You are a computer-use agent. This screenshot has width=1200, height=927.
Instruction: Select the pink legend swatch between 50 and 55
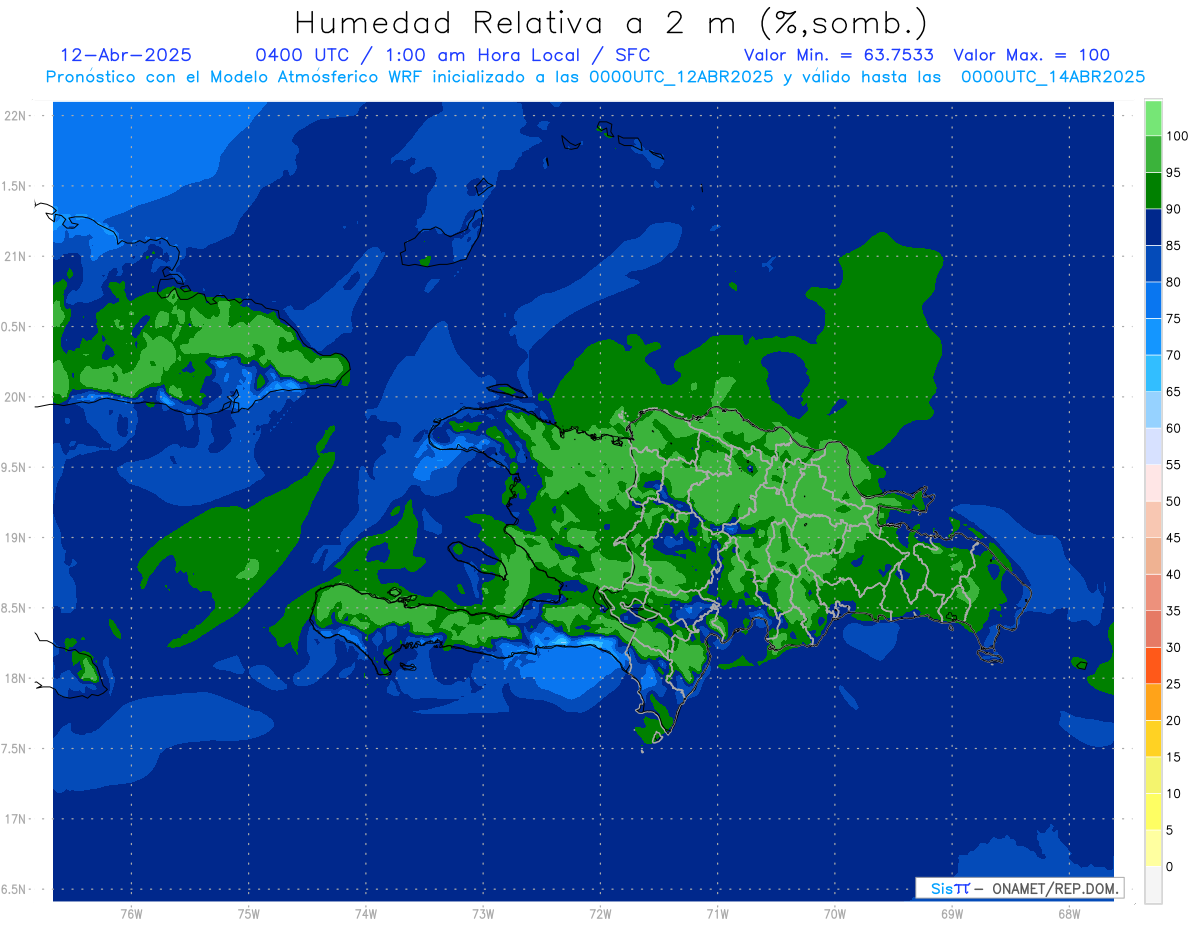(x=1153, y=482)
